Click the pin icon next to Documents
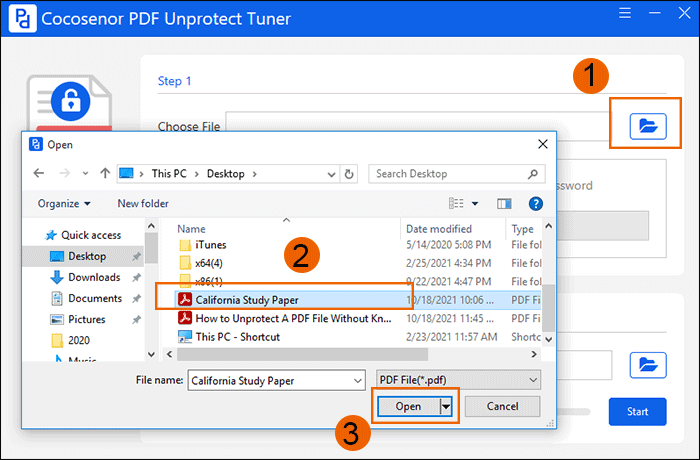Image resolution: width=700 pixels, height=460 pixels. (x=136, y=298)
